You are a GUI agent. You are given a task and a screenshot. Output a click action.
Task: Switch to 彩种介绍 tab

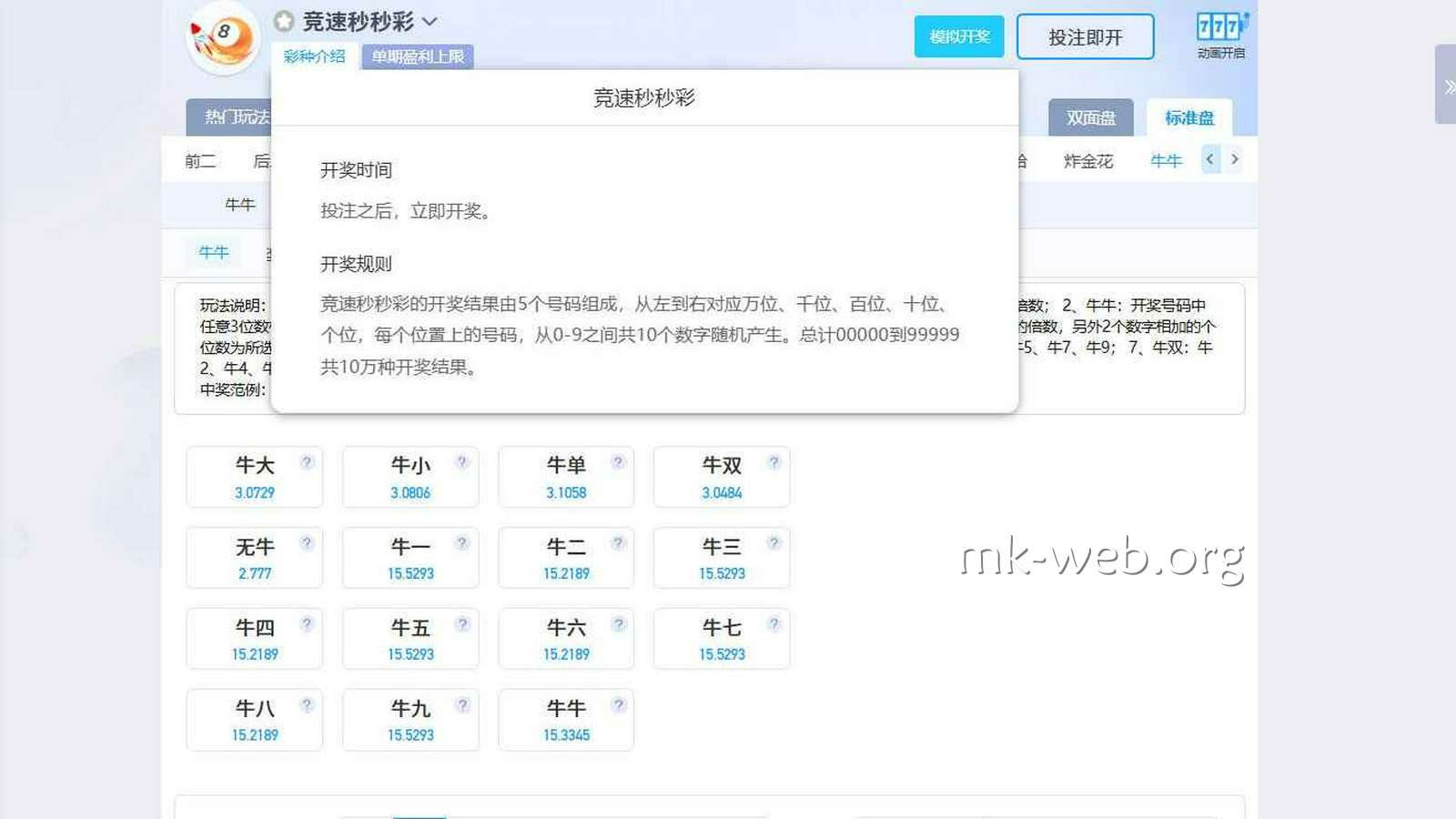pyautogui.click(x=315, y=56)
